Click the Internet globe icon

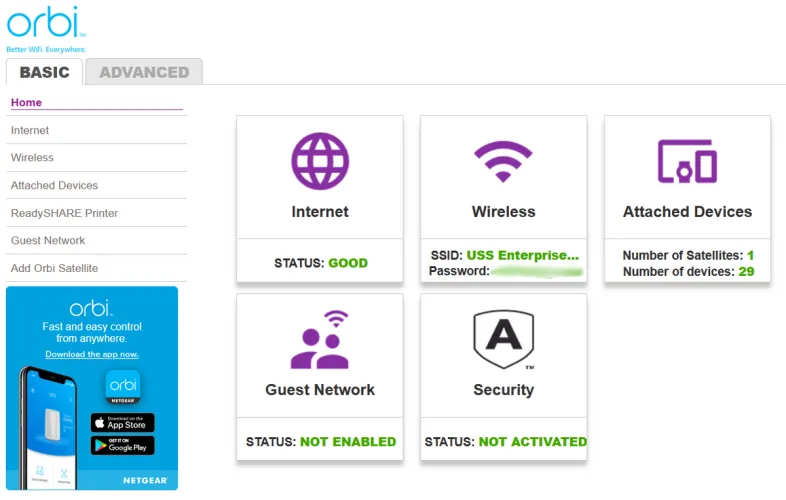320,162
